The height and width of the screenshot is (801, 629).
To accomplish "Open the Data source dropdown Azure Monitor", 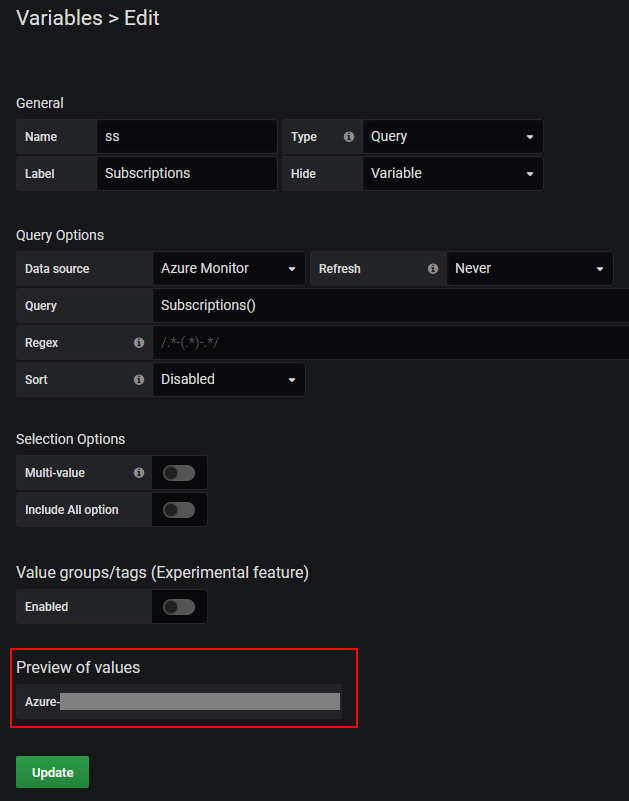I will (229, 269).
